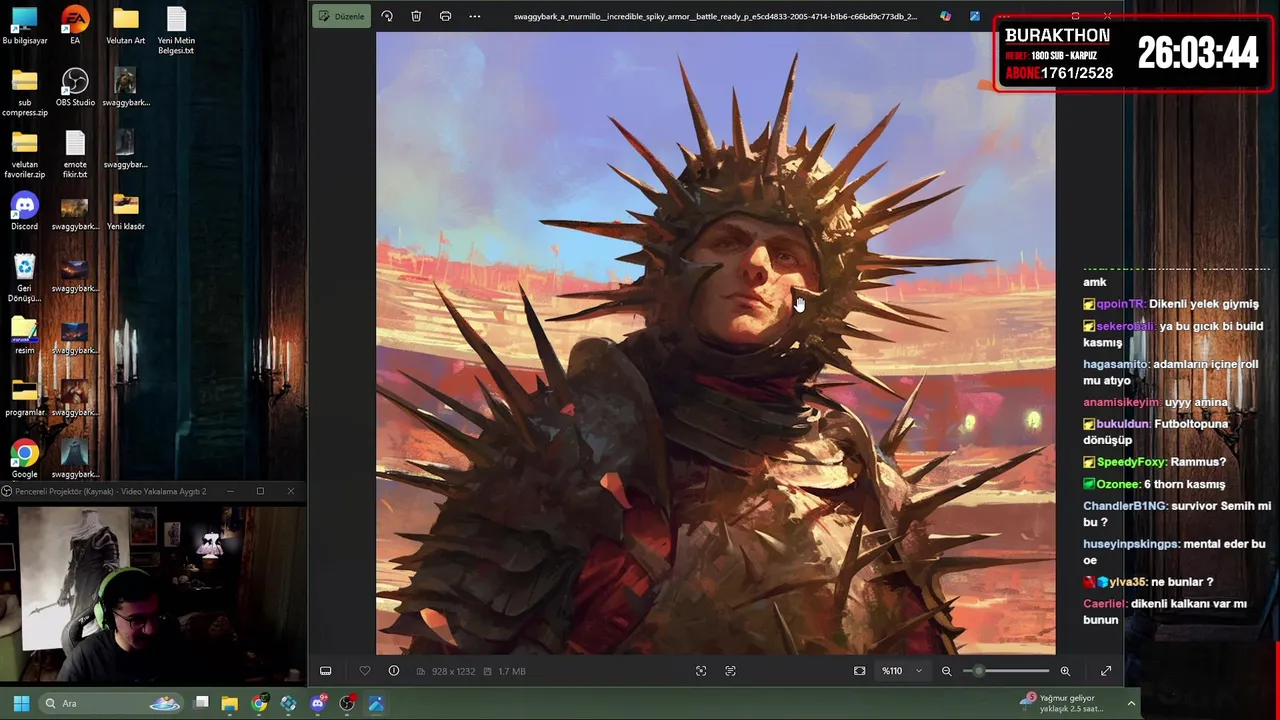Click username Caerliel in chat
This screenshot has width=1280, height=720.
1105,604
